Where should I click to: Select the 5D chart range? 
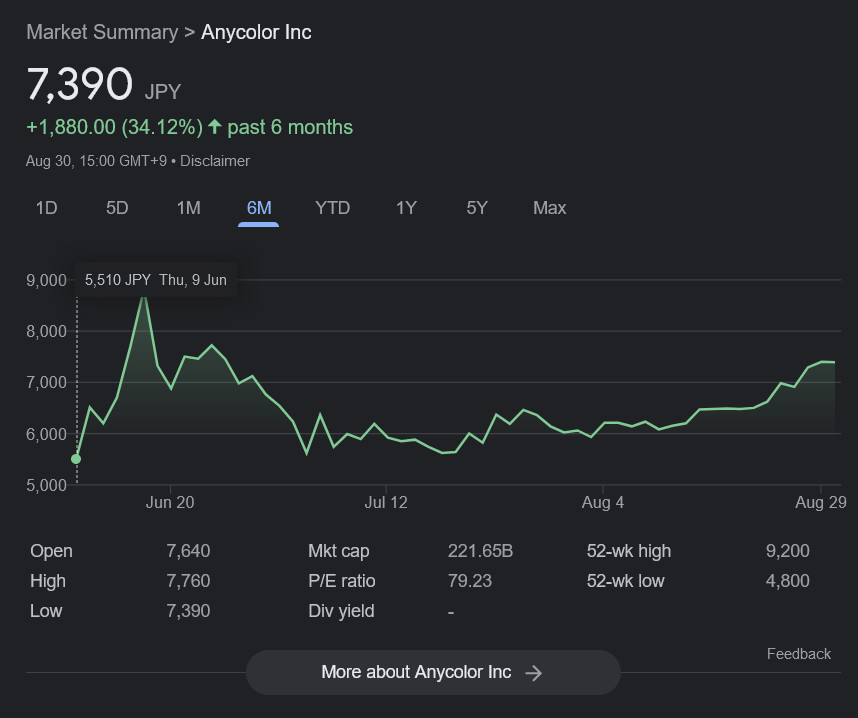click(117, 208)
